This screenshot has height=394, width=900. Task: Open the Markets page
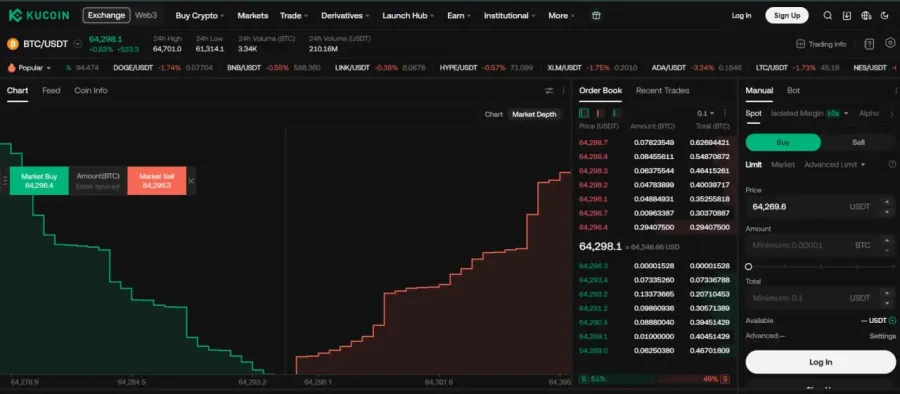click(x=253, y=16)
